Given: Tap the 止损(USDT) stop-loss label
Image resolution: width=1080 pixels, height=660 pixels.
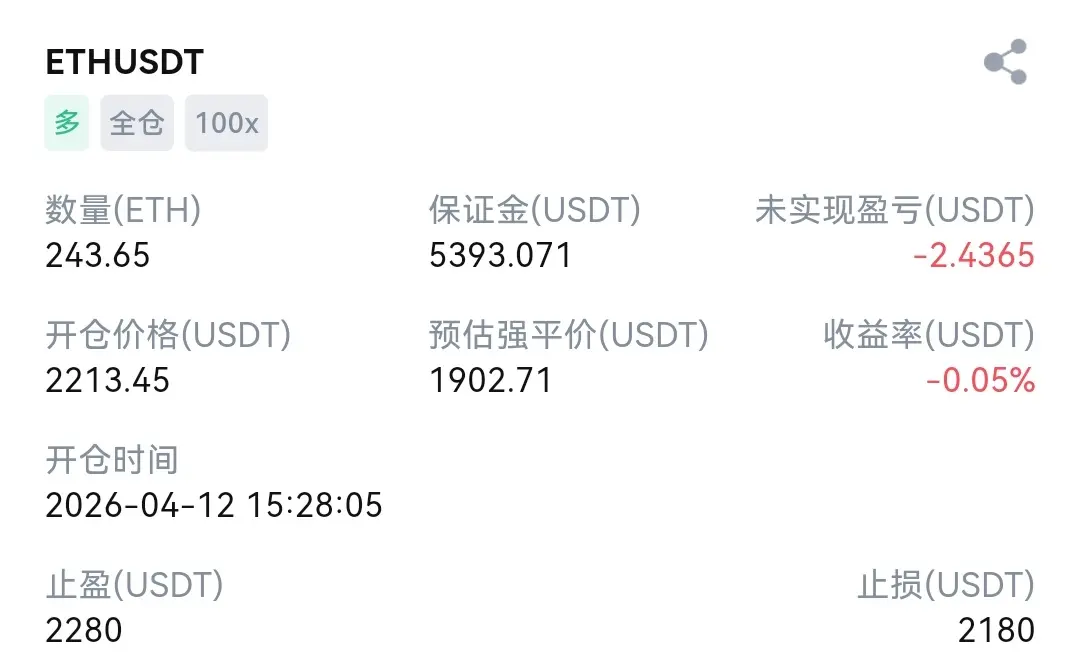Looking at the screenshot, I should click(x=945, y=585).
